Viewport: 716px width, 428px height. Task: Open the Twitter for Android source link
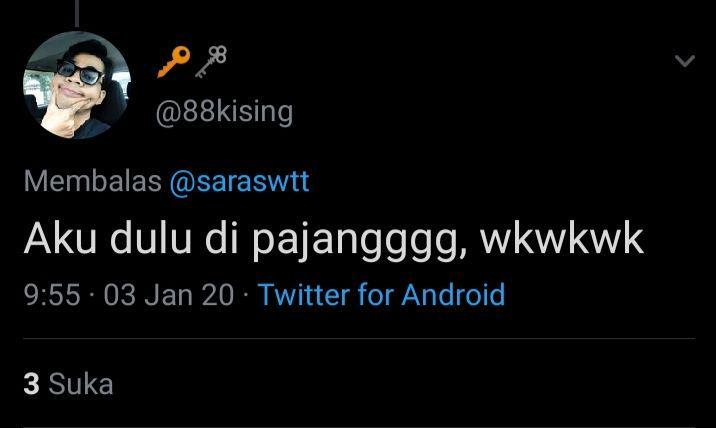coord(382,294)
